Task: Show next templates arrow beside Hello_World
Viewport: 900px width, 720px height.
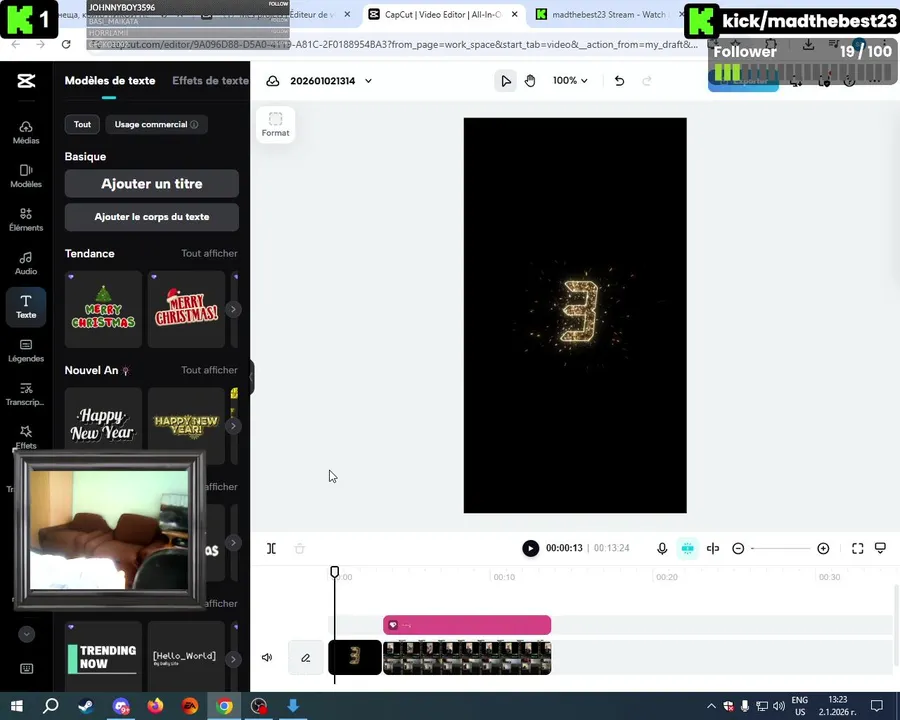Action: pyautogui.click(x=233, y=659)
